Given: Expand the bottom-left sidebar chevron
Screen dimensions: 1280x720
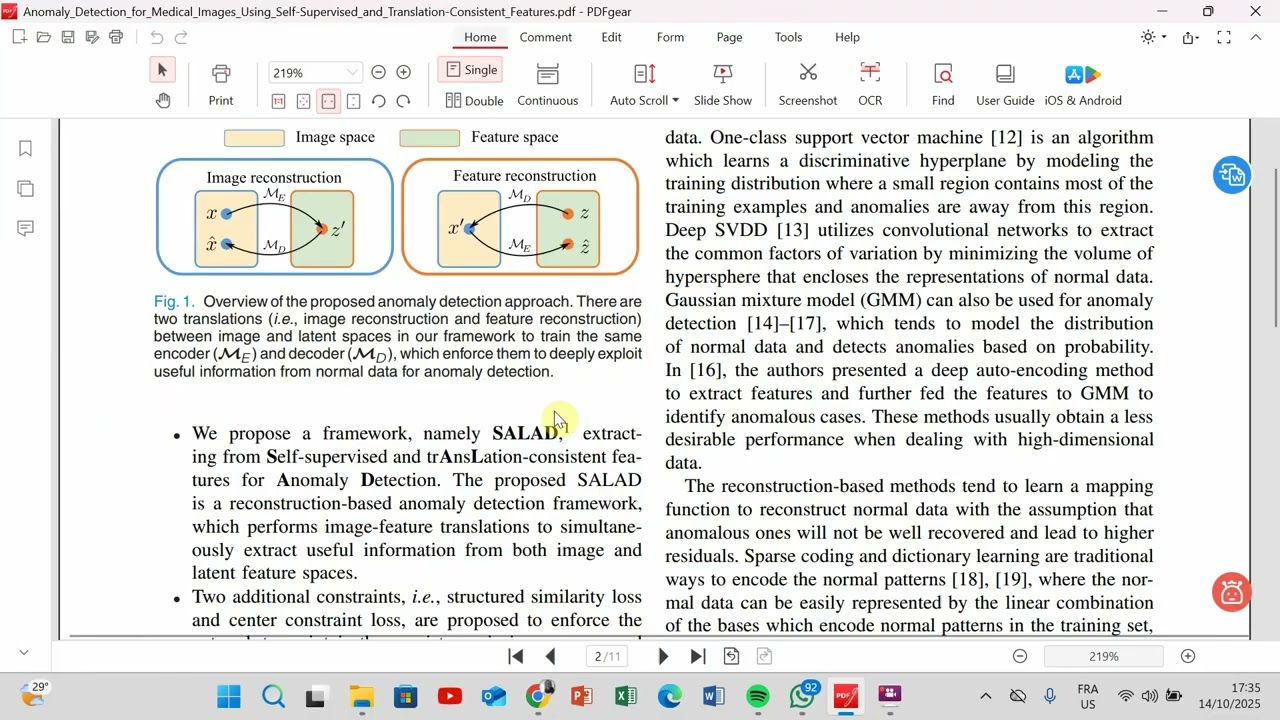Looking at the screenshot, I should pos(25,652).
